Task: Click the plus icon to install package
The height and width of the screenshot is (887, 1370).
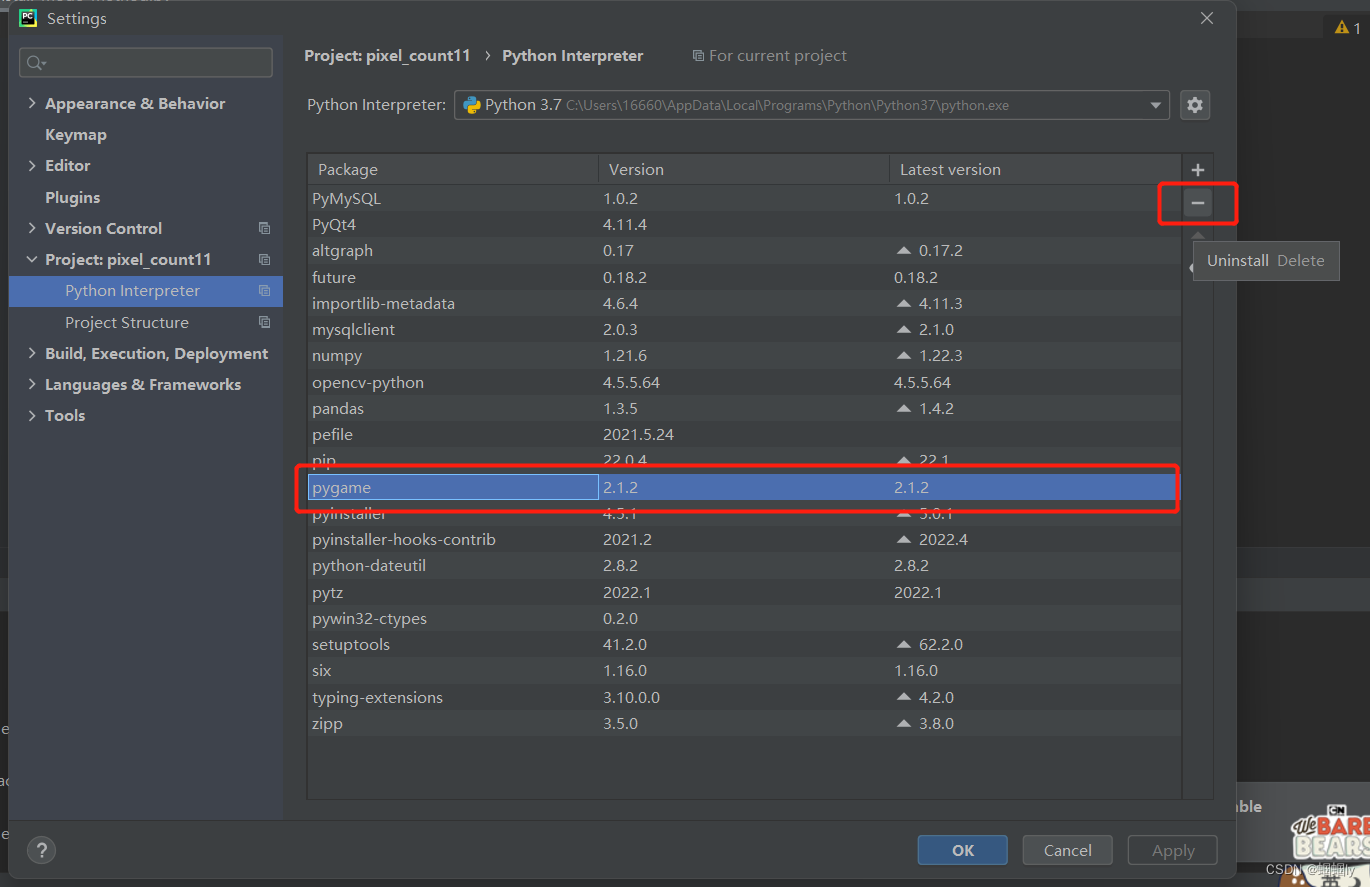Action: click(x=1197, y=170)
